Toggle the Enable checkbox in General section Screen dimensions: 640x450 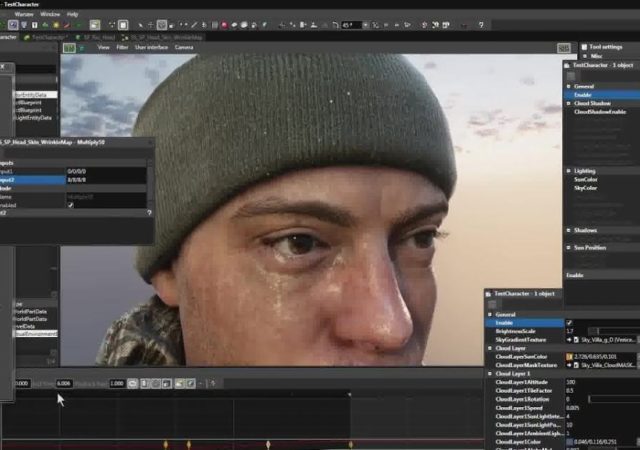click(x=570, y=322)
